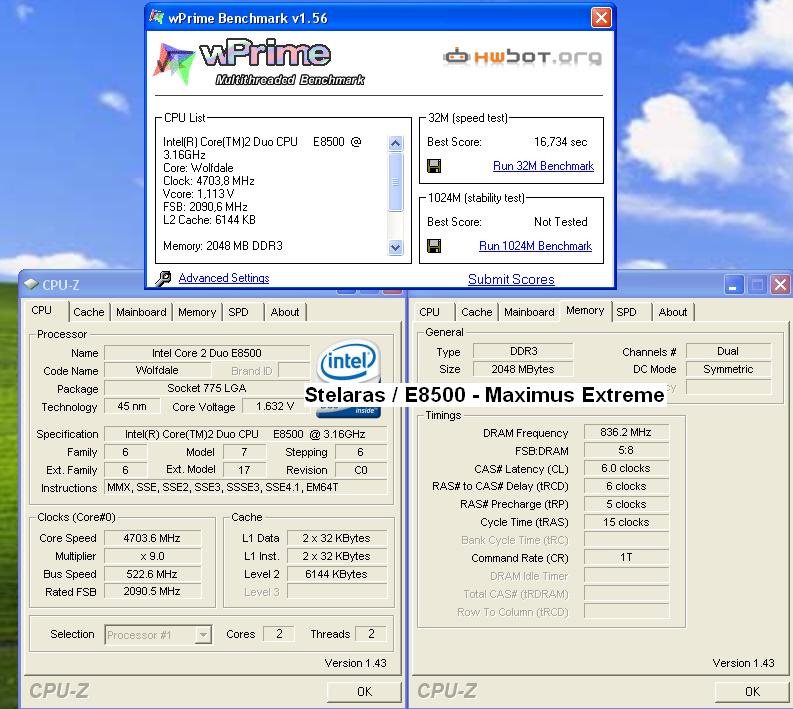The image size is (793, 709).
Task: Click Core Speed value 4703.6 MHz
Action: pyautogui.click(x=152, y=538)
